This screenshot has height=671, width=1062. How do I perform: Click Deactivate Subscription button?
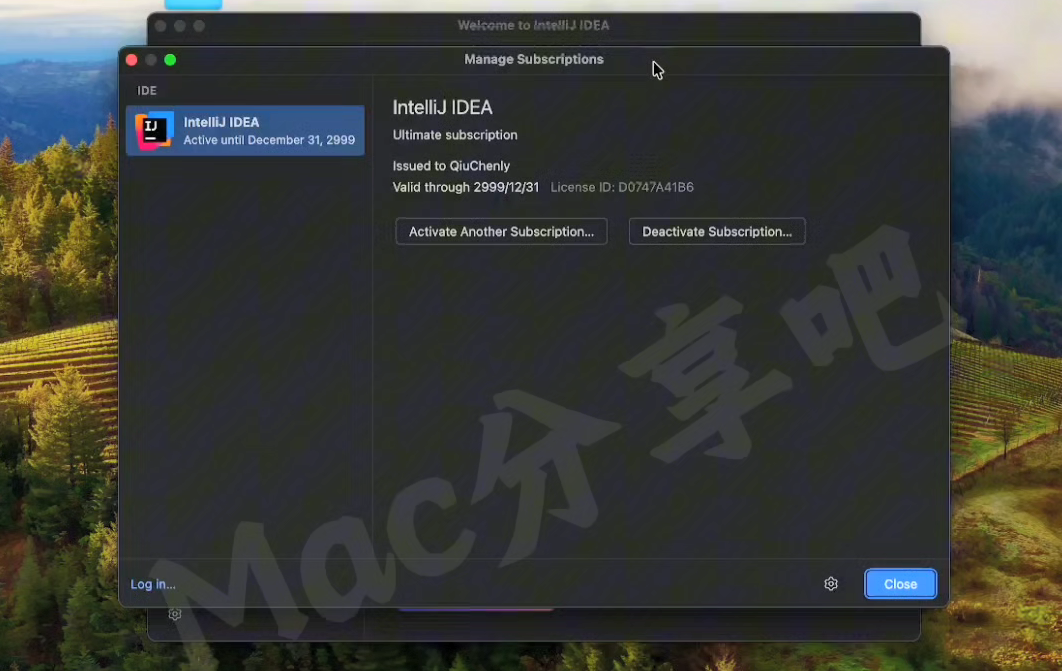point(717,232)
